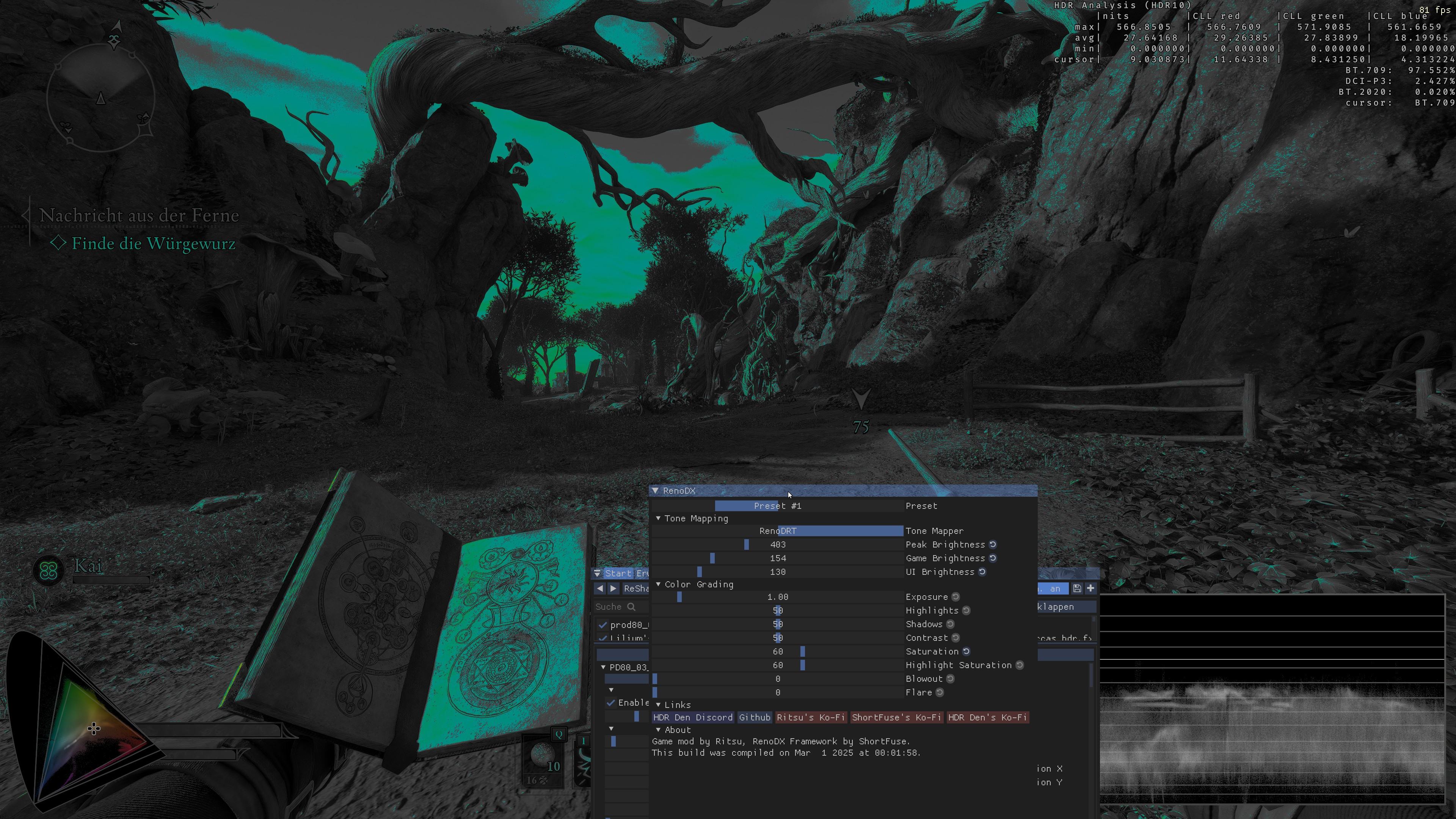Toggle the prod80_ effect checkbox
Image resolution: width=1456 pixels, height=819 pixels.
click(602, 624)
